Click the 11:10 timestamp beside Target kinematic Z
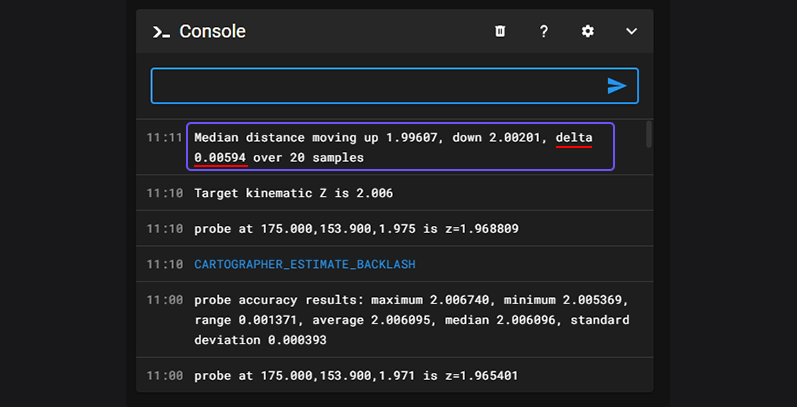797x407 pixels. coord(164,192)
